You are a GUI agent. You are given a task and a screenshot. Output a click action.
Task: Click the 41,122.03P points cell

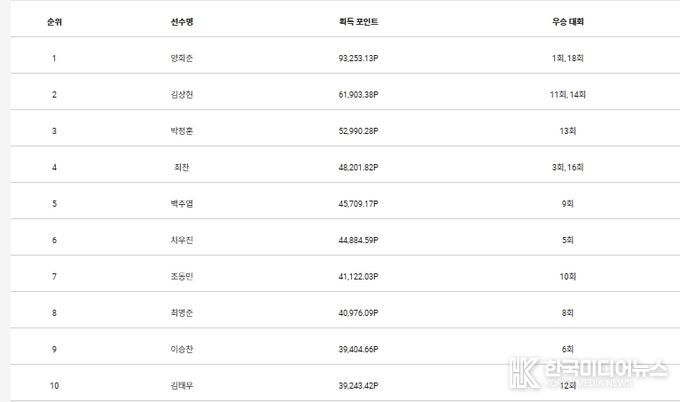coord(358,276)
